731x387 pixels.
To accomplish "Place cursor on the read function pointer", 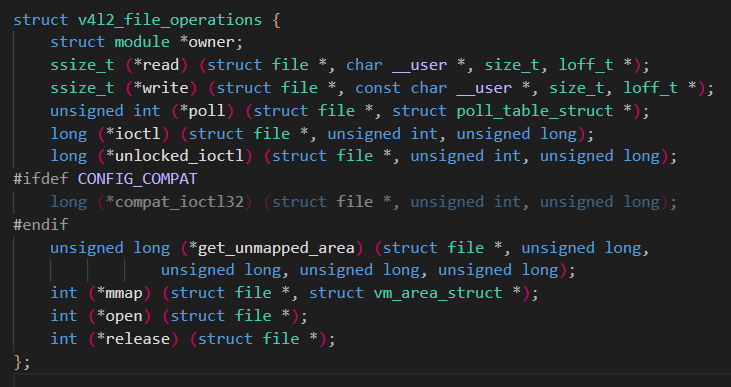I will click(x=161, y=65).
